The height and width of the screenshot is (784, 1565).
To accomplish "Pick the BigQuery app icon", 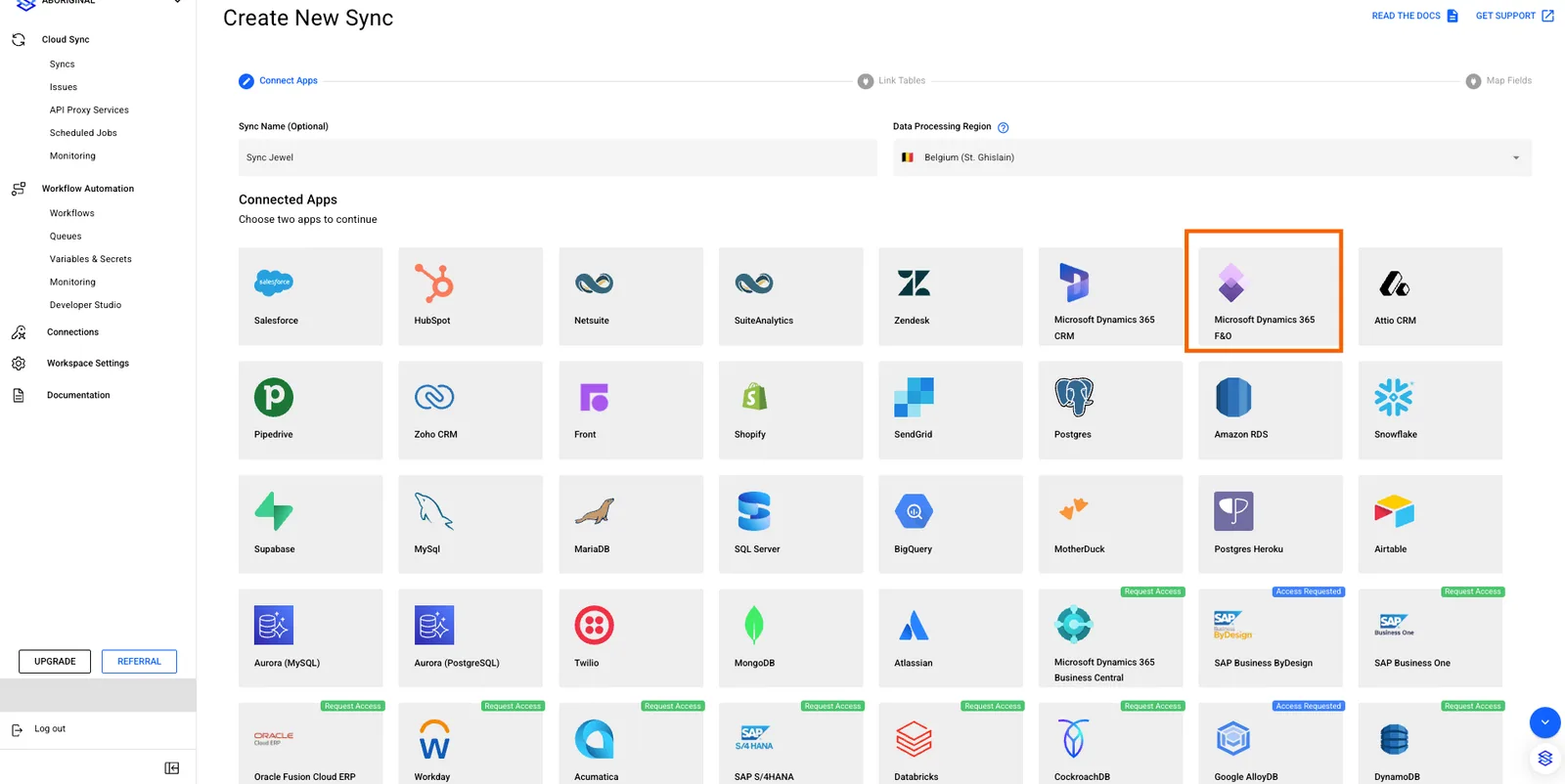I will [914, 511].
